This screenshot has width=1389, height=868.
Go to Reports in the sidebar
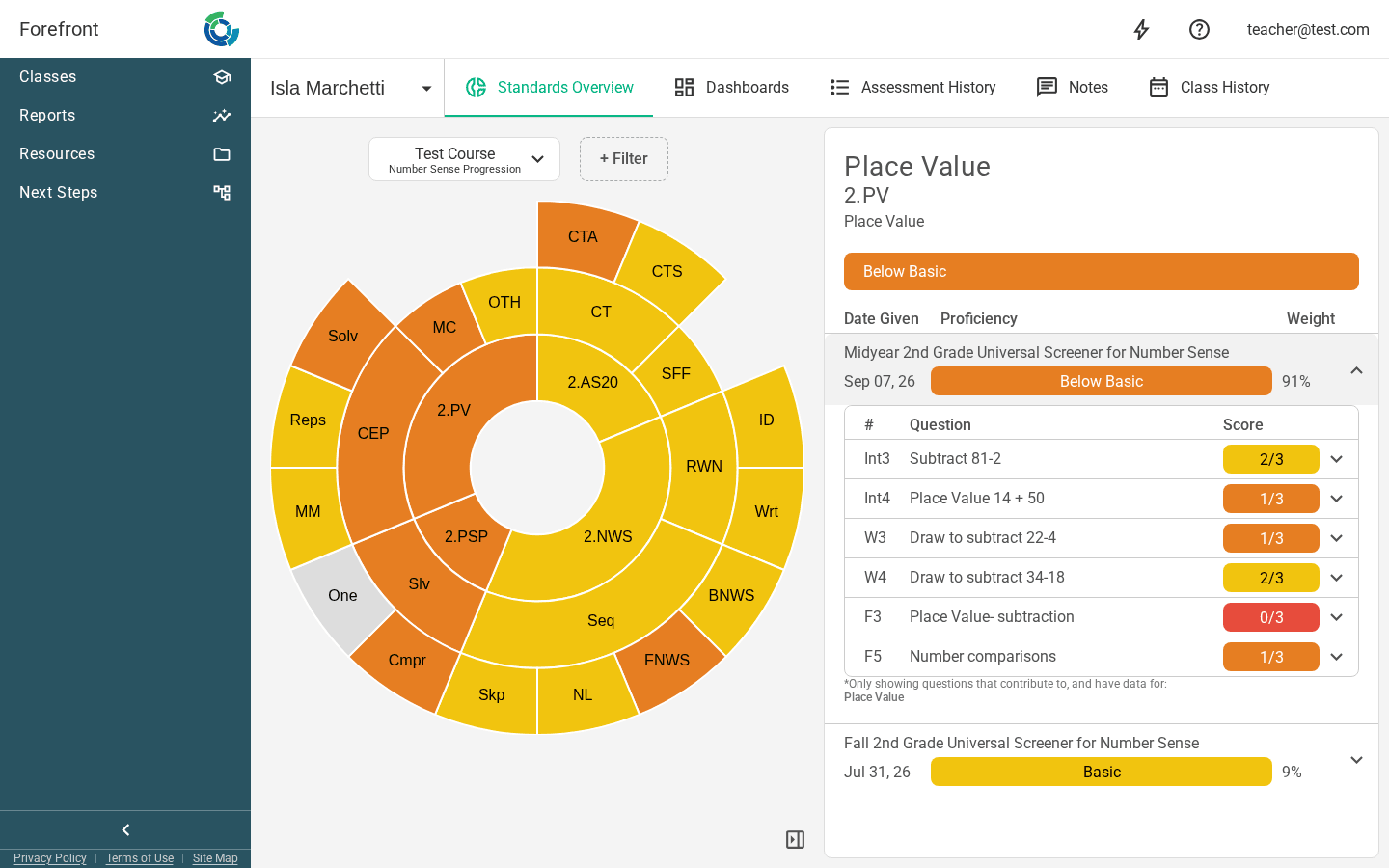pyautogui.click(x=125, y=116)
